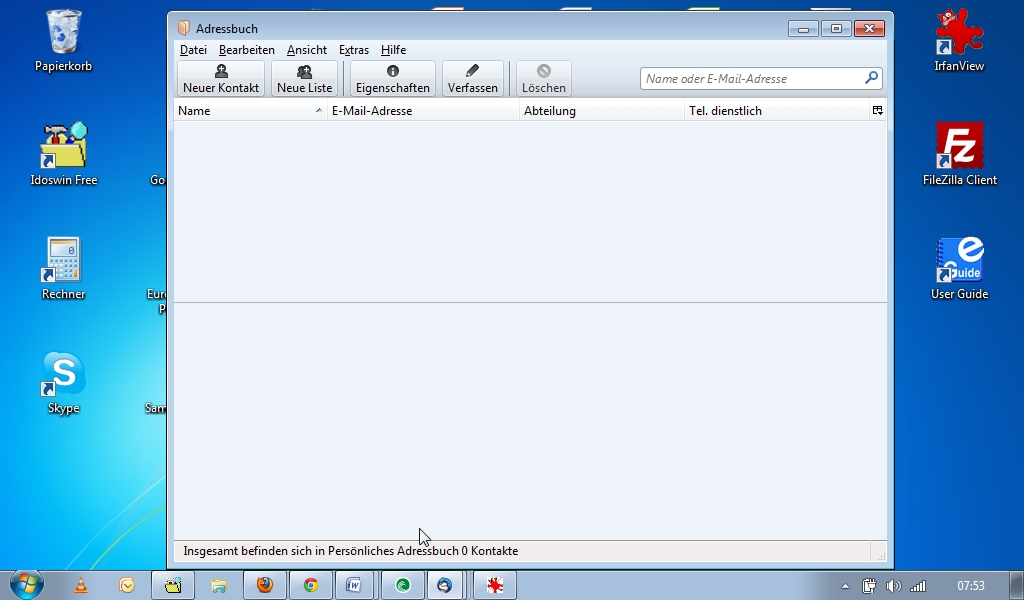The width and height of the screenshot is (1024, 600).
Task: Select the User Guide desktop icon
Action: 959,268
